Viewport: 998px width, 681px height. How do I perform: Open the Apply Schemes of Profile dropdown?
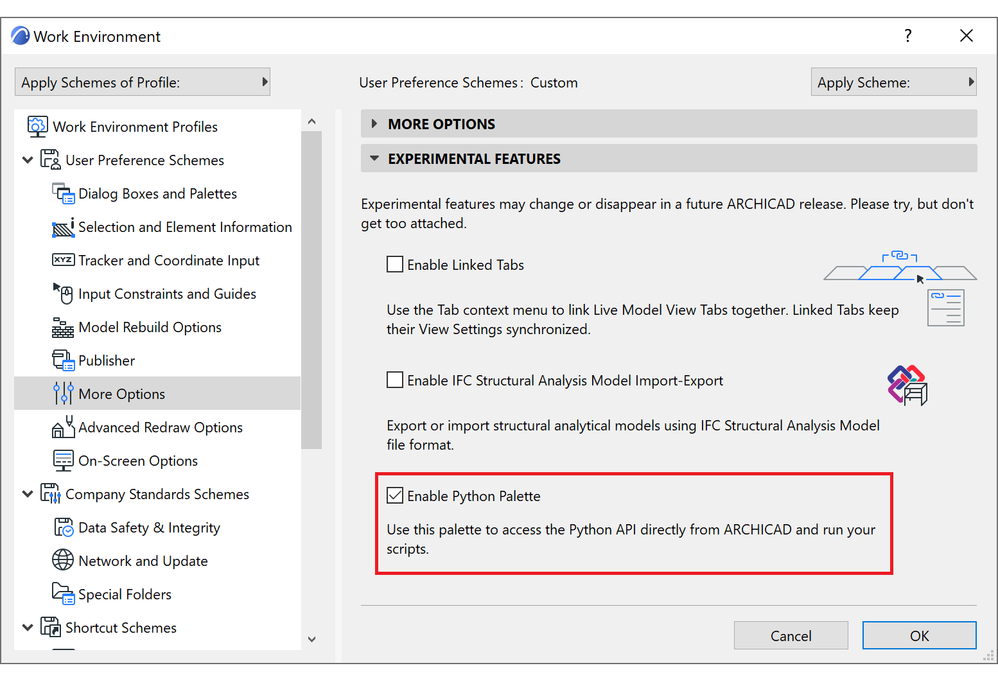(143, 82)
